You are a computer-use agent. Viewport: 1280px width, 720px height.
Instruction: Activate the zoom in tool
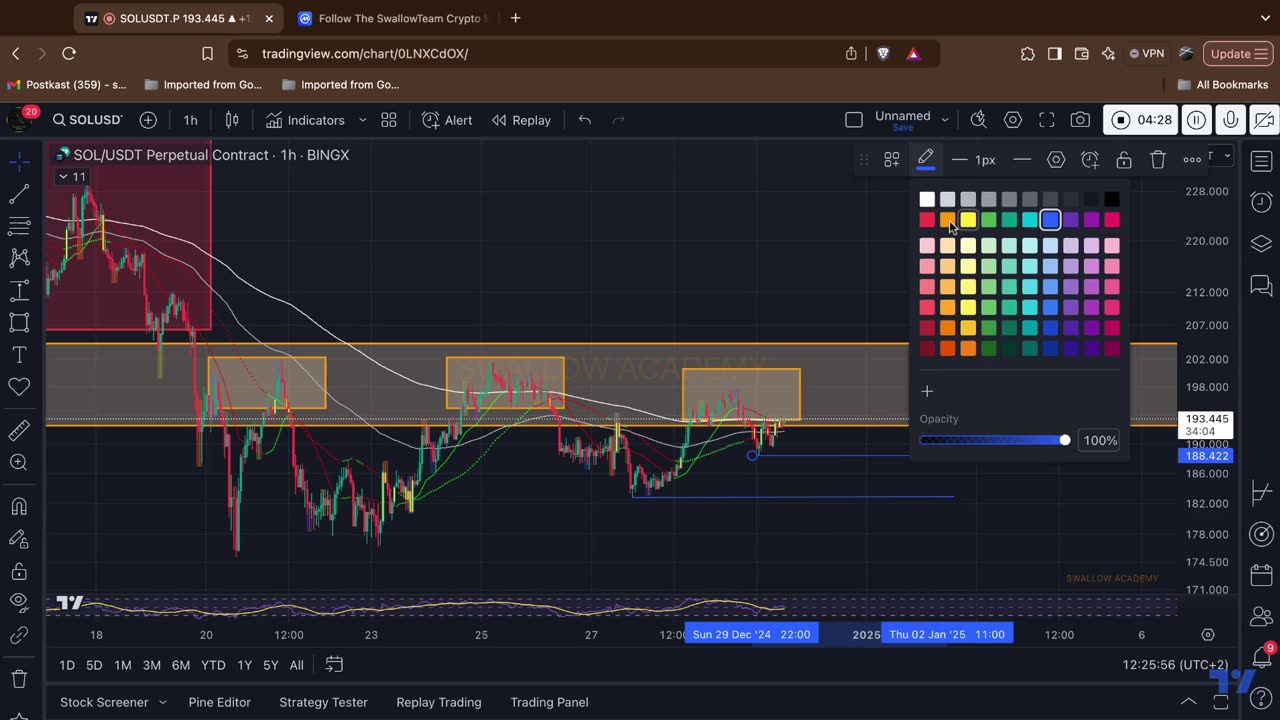pos(19,462)
